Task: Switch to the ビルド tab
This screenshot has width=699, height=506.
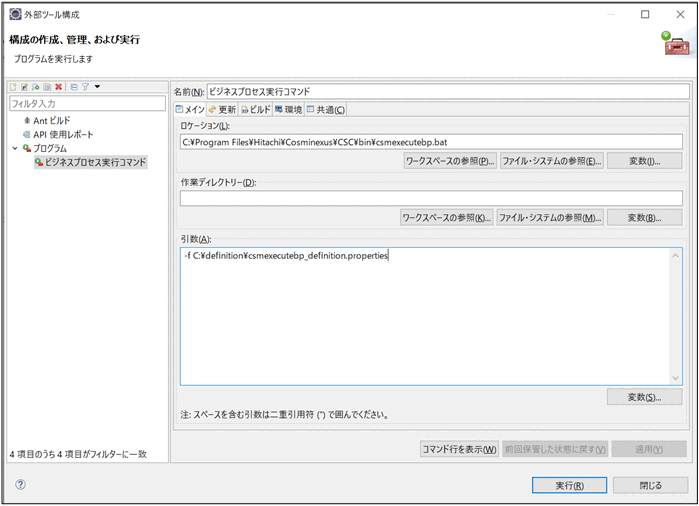Action: (256, 110)
